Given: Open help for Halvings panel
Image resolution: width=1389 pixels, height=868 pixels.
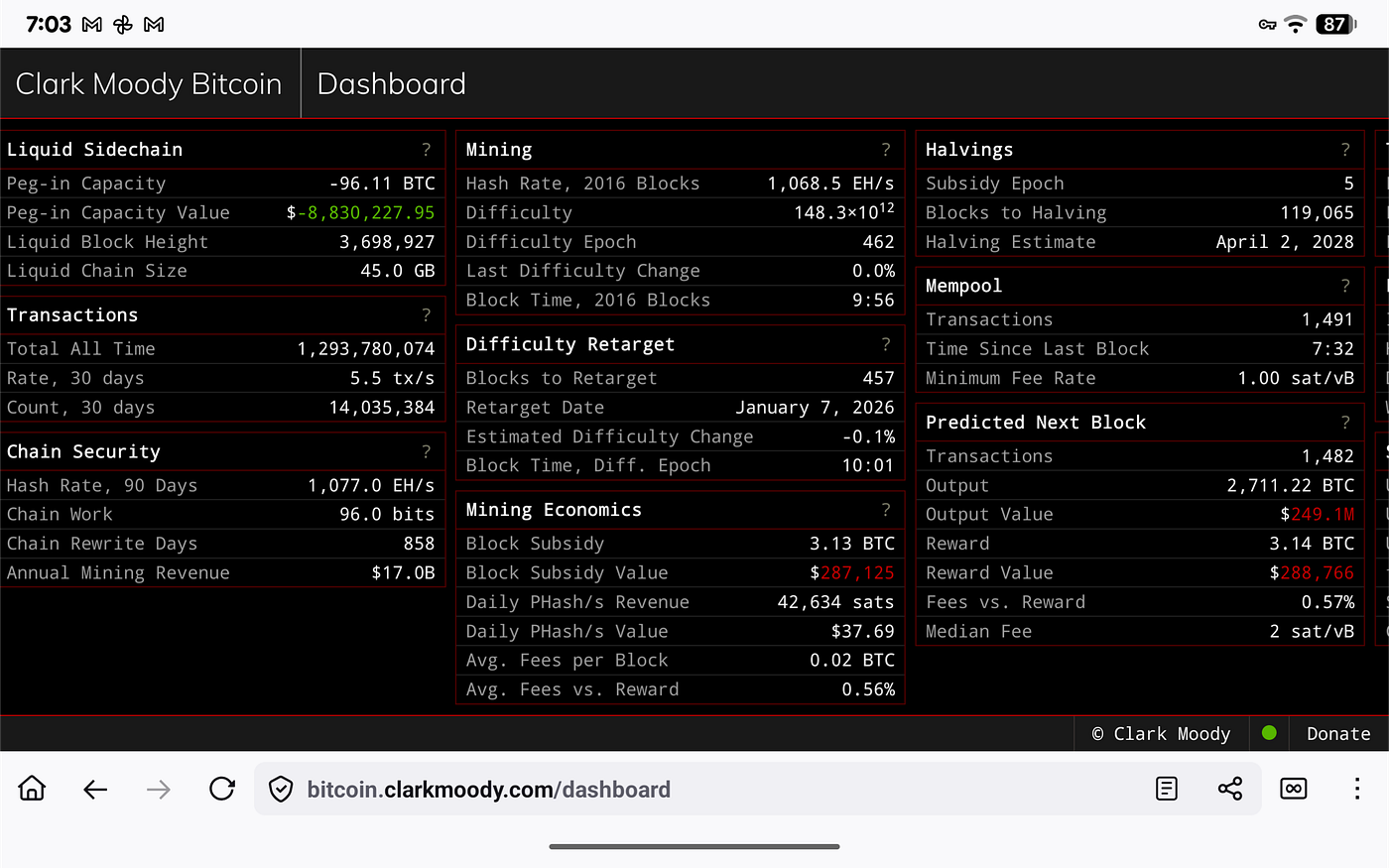Looking at the screenshot, I should tap(1345, 150).
